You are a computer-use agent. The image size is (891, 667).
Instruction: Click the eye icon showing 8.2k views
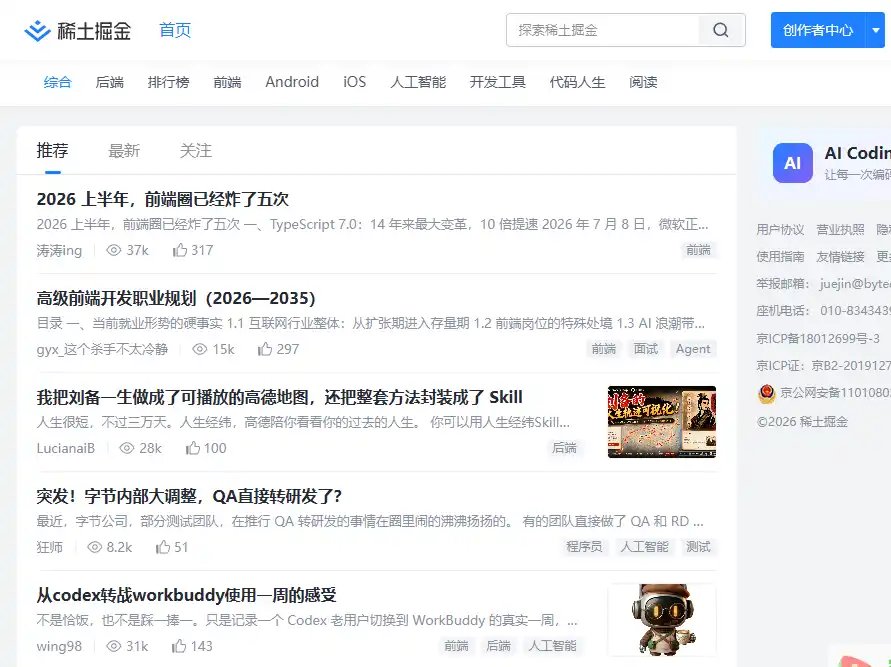click(94, 547)
